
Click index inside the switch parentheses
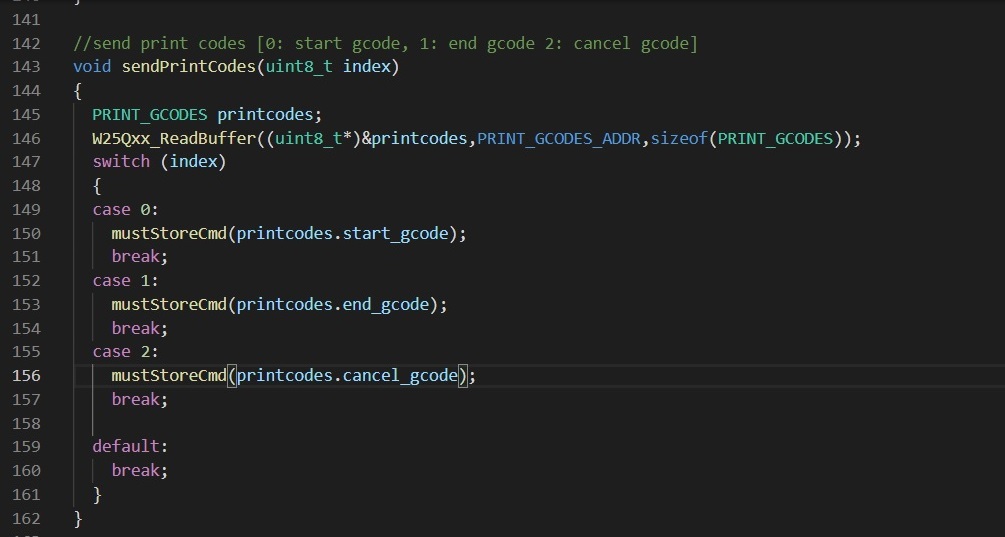[x=194, y=161]
